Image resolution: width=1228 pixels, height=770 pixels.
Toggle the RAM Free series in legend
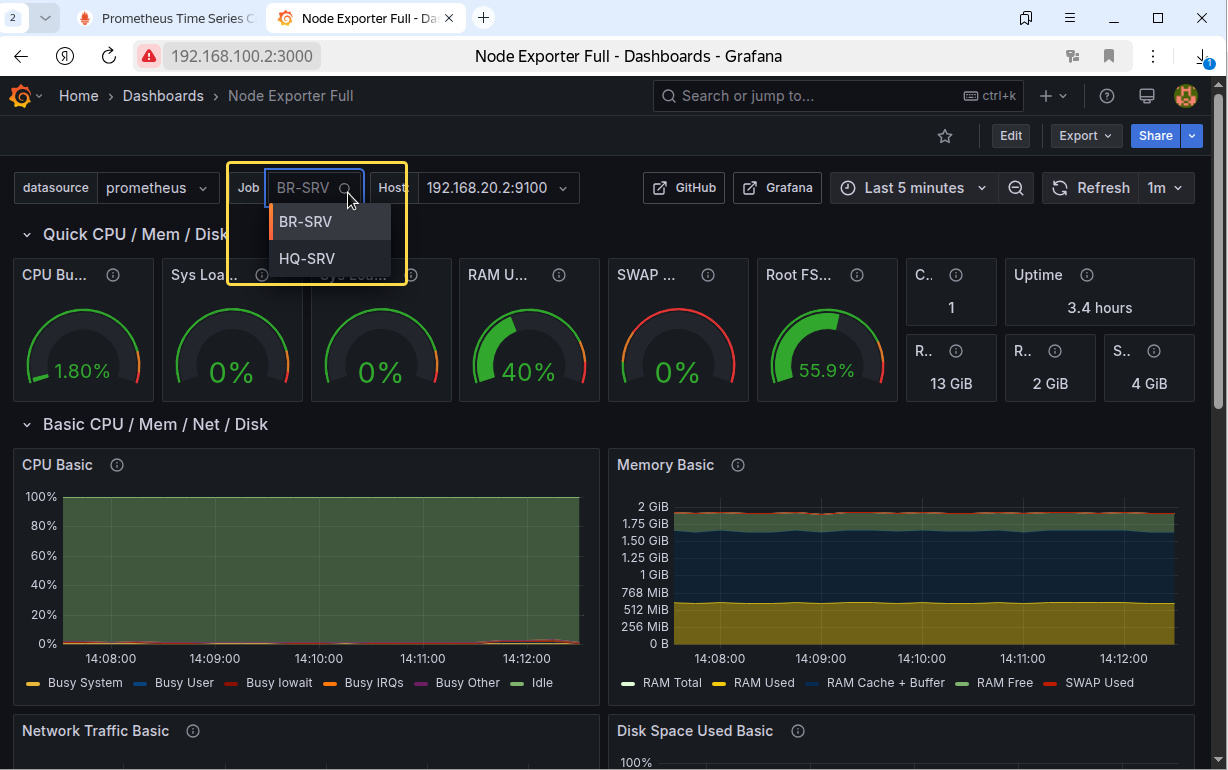1004,683
